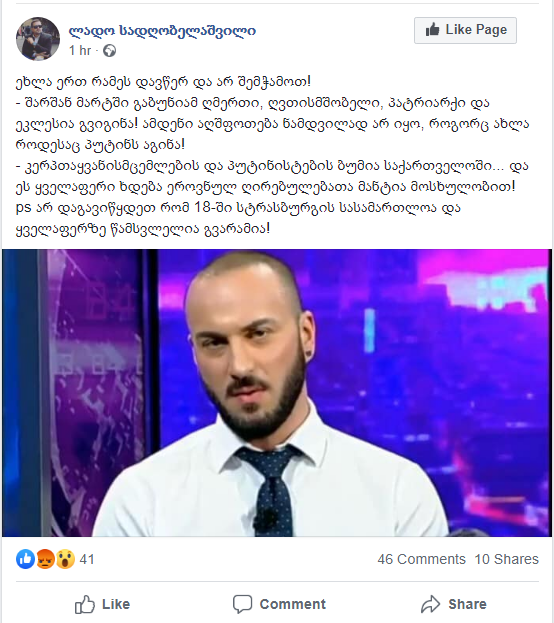
Task: Click the blue Like reaction icon
Action: [x=25, y=559]
